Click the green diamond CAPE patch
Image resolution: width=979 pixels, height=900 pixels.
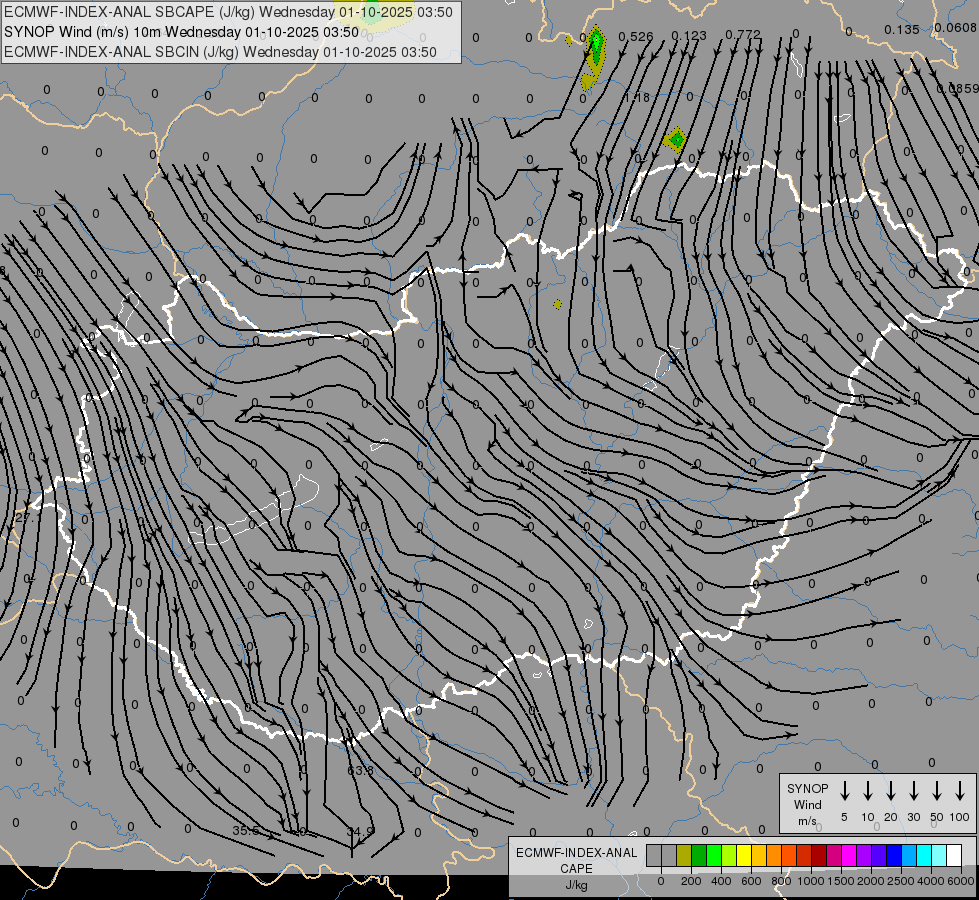coord(676,140)
